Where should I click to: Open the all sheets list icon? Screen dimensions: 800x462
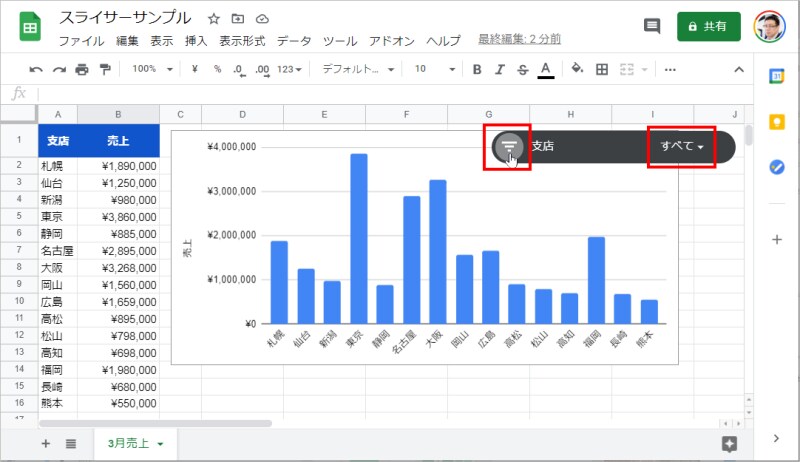pos(71,444)
